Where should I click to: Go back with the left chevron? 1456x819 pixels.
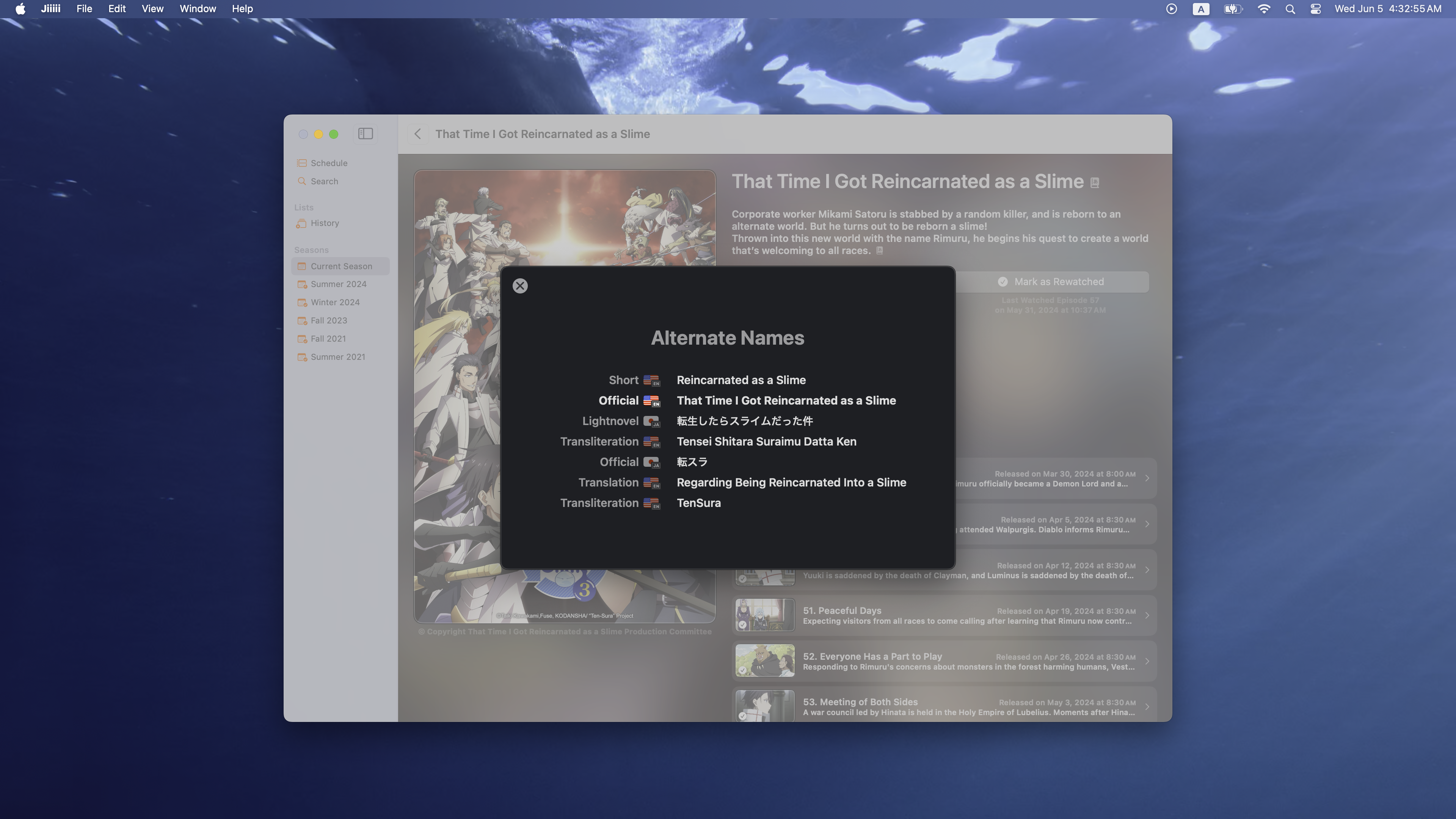point(418,134)
